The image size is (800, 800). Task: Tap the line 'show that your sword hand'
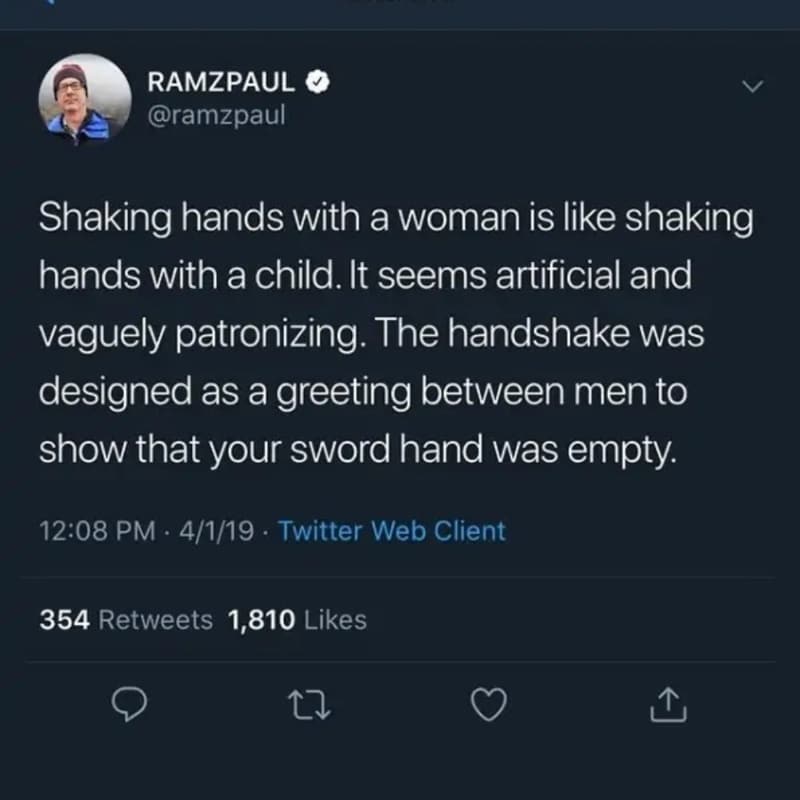358,448
